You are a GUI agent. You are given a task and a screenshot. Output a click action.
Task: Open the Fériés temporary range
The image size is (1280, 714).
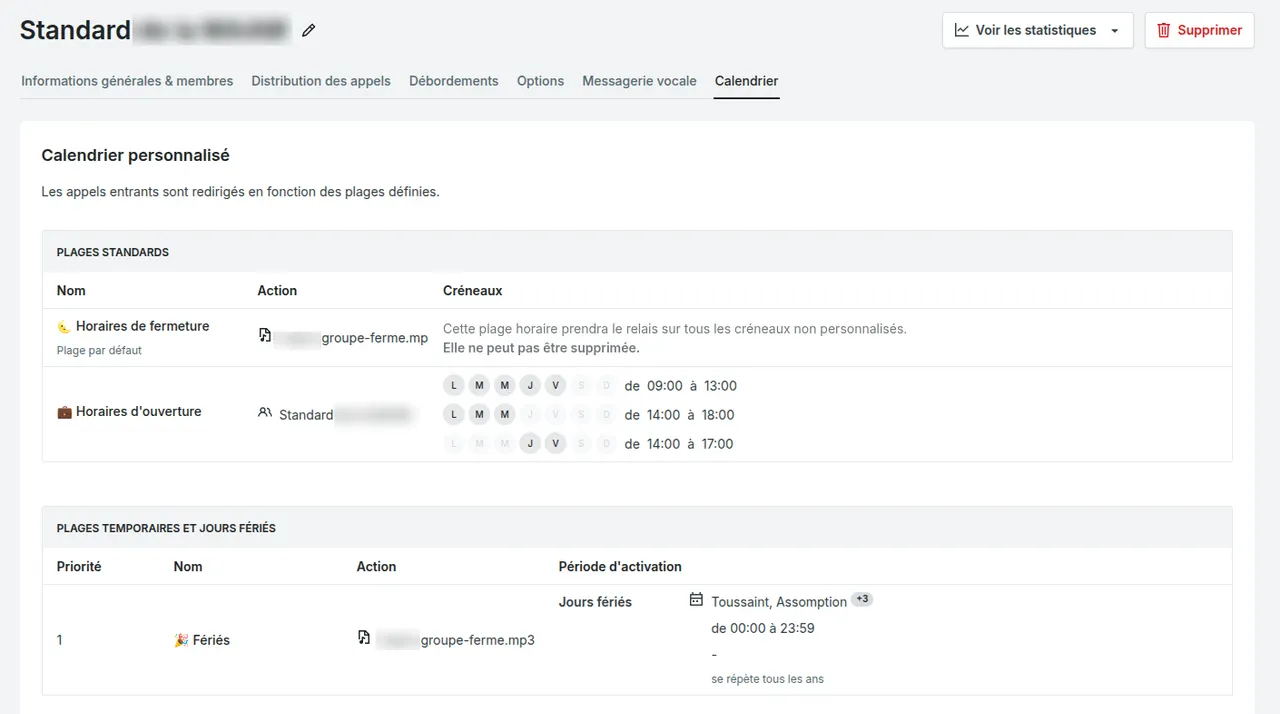pyautogui.click(x=211, y=640)
